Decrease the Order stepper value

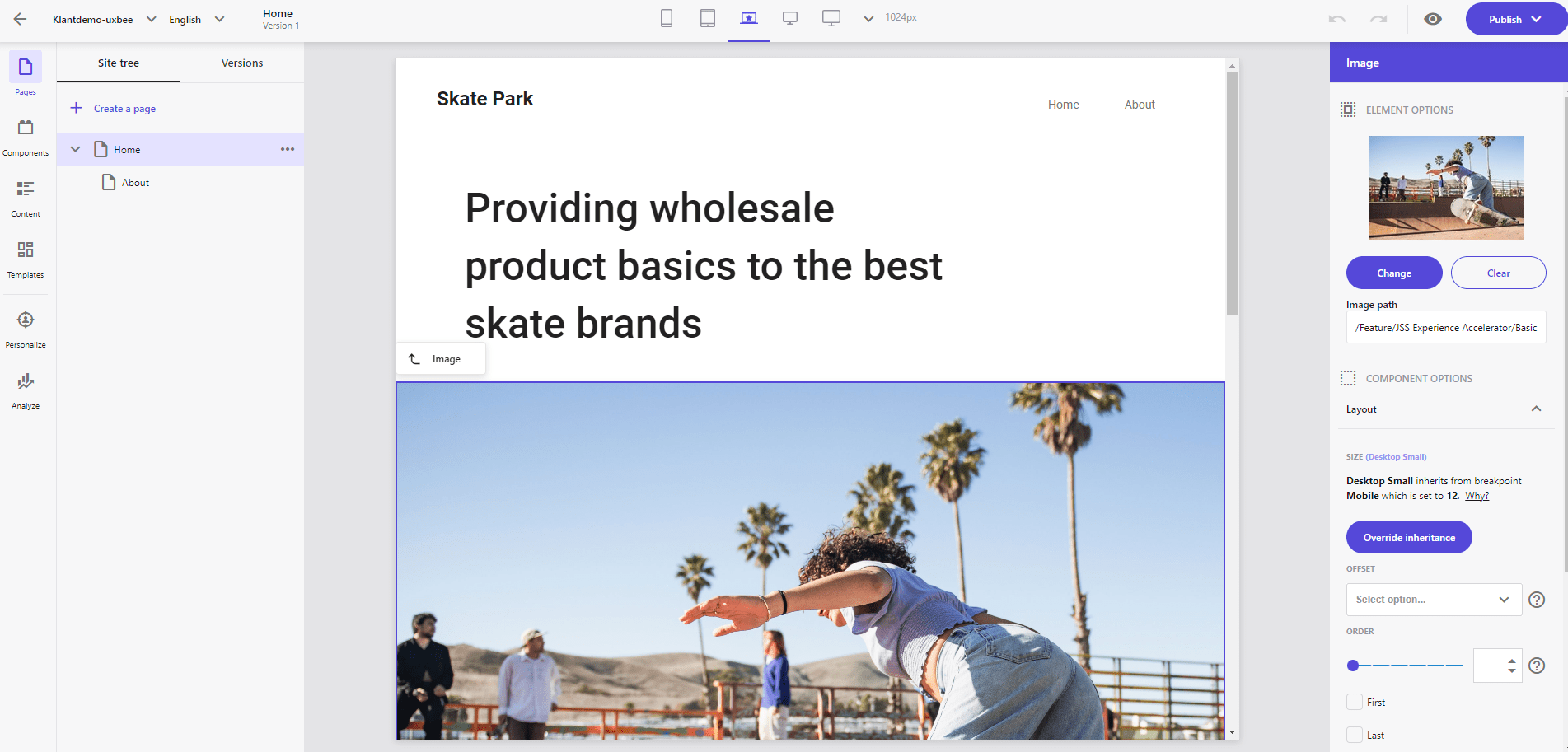point(1512,670)
